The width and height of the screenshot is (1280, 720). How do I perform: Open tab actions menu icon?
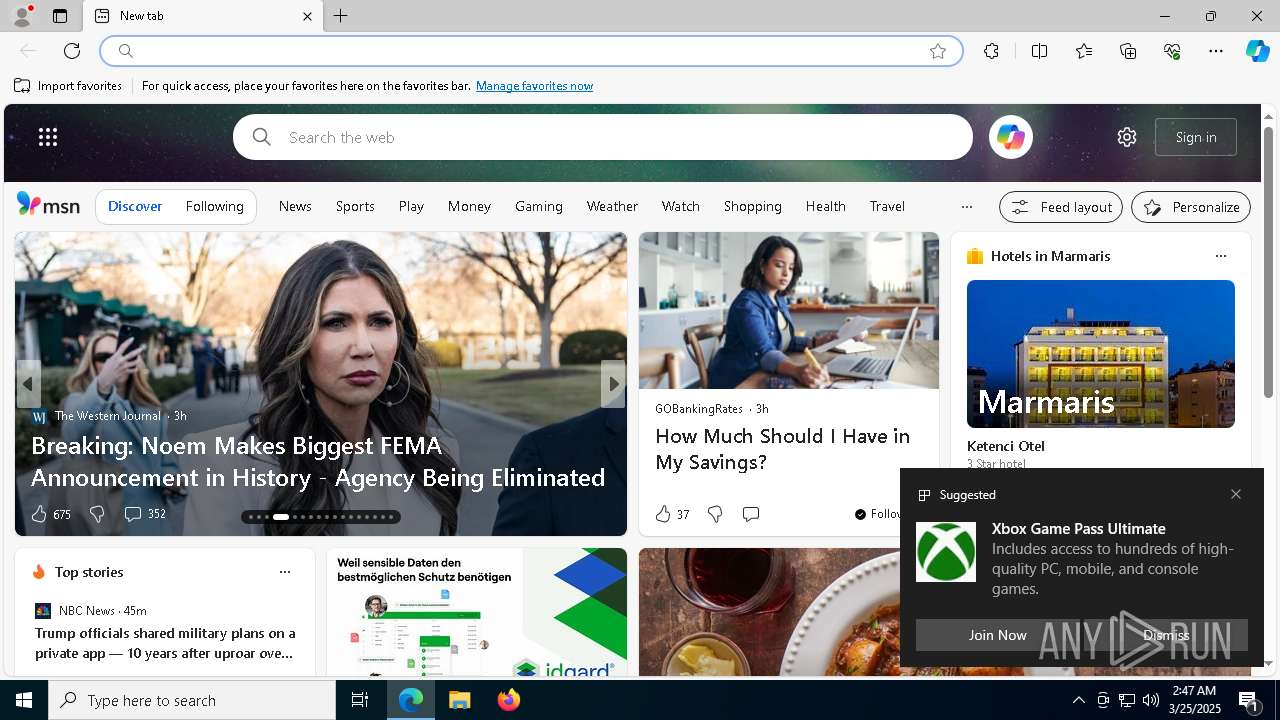click(60, 16)
